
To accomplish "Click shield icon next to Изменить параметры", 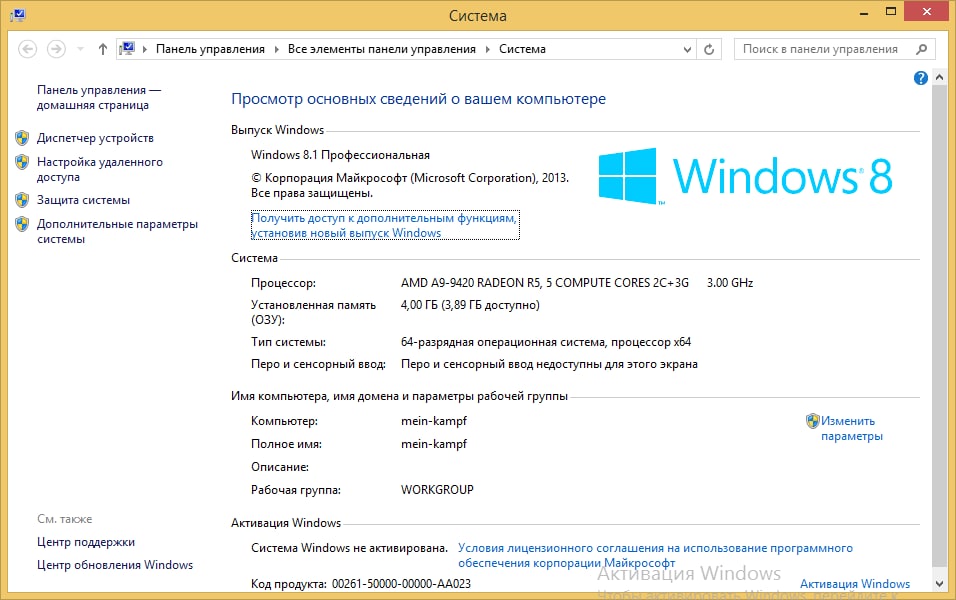I will point(812,421).
